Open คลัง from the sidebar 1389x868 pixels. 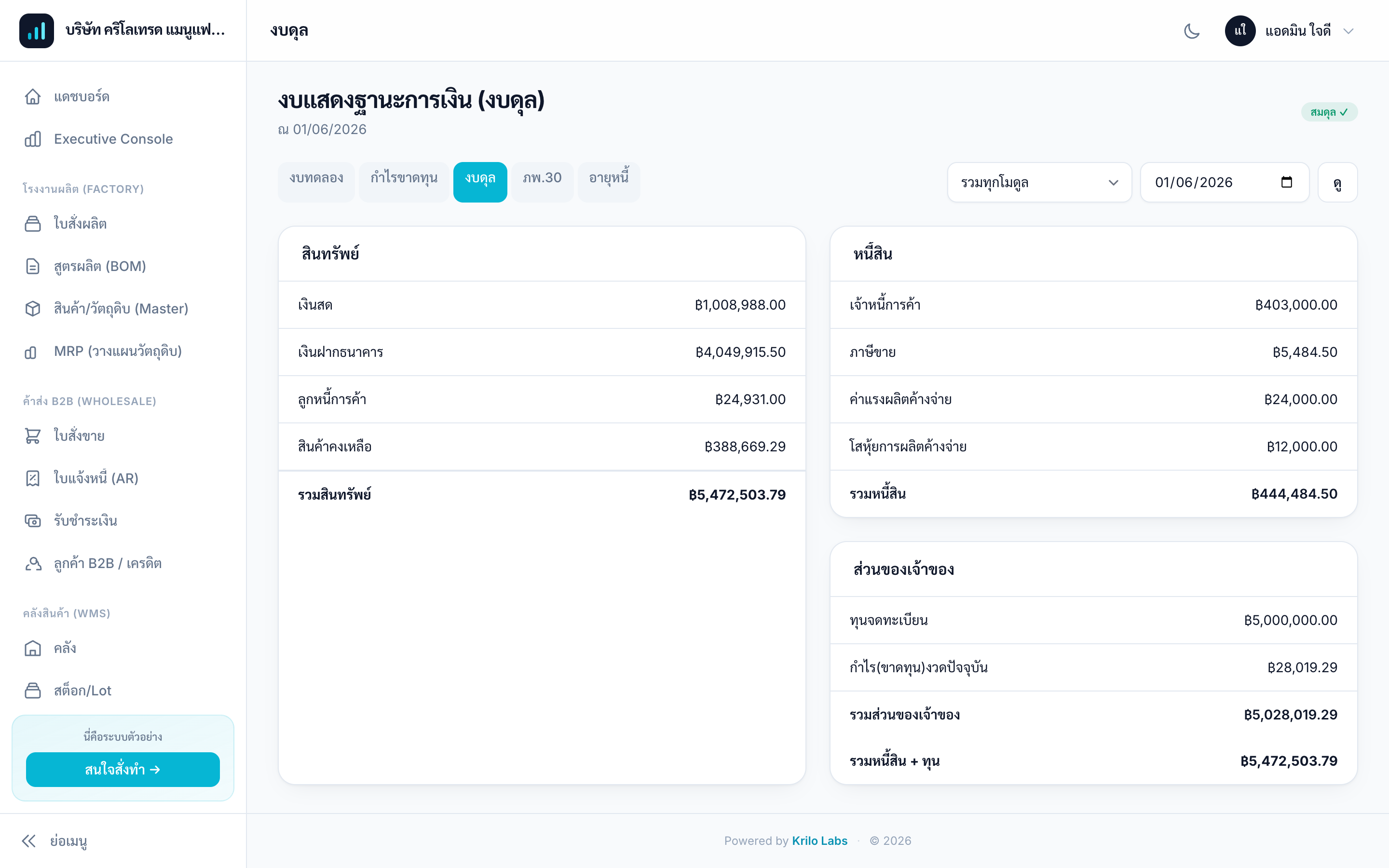(x=123, y=648)
